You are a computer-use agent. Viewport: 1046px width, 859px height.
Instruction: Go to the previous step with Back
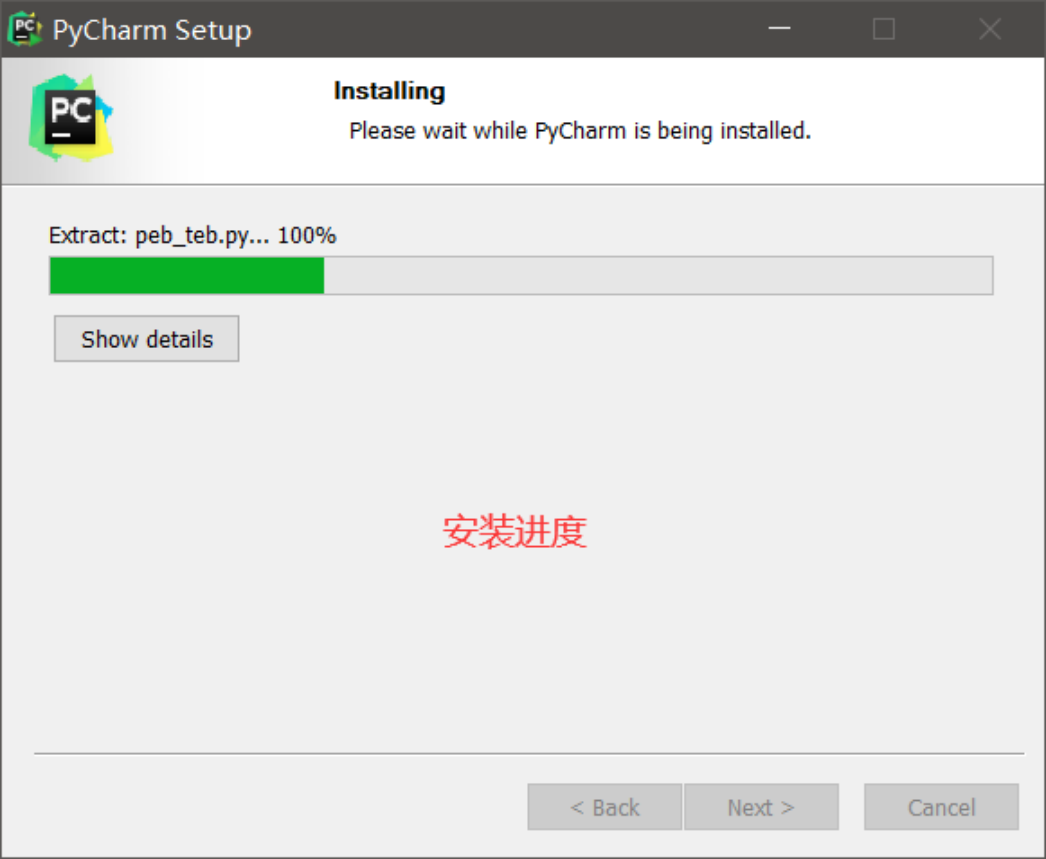(x=604, y=807)
